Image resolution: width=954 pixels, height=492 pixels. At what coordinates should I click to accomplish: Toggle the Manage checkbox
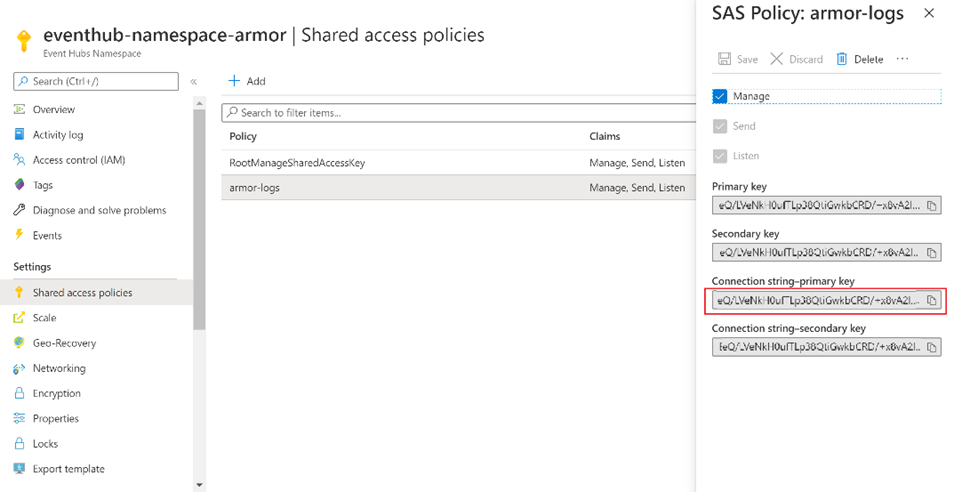click(720, 96)
